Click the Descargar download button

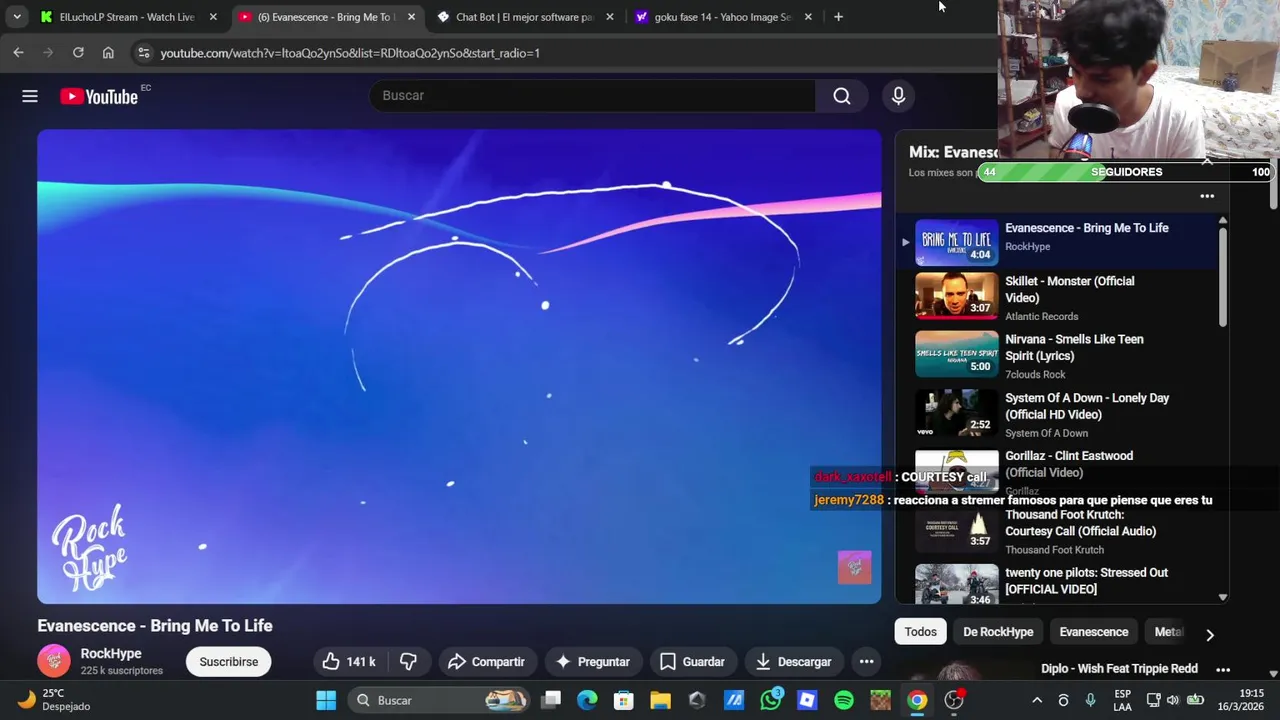793,662
